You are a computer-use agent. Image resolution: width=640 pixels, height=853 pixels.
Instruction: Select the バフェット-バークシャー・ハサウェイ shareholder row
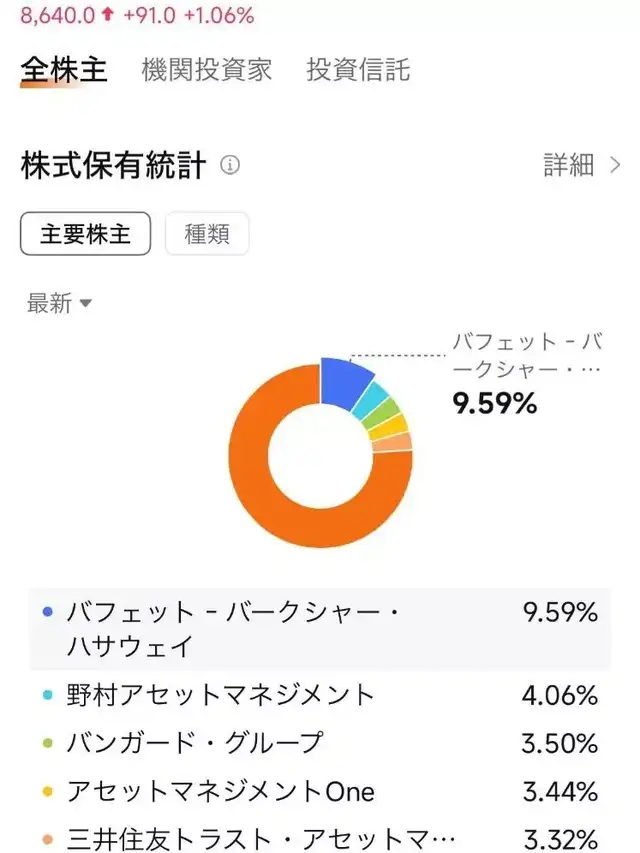[x=320, y=628]
